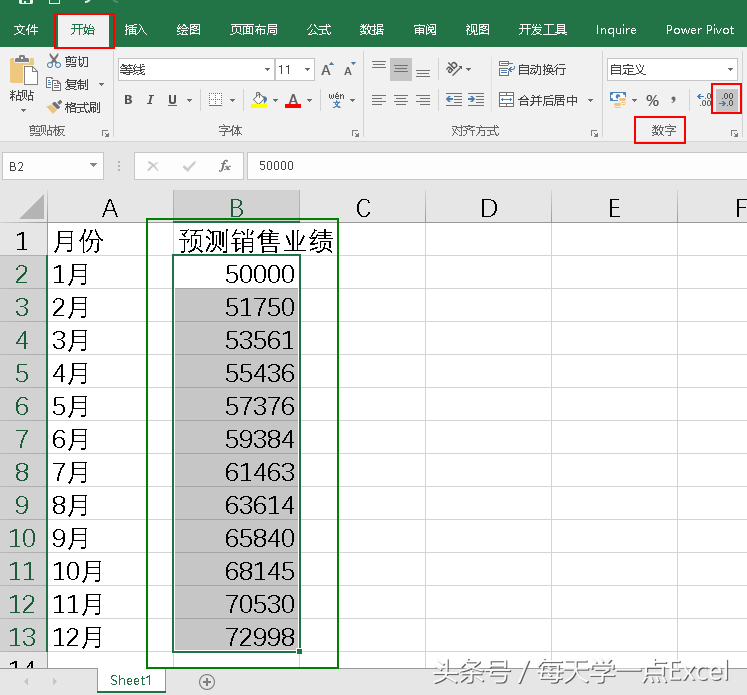Increase indent icon
Screen dimensions: 747x695
[475, 100]
